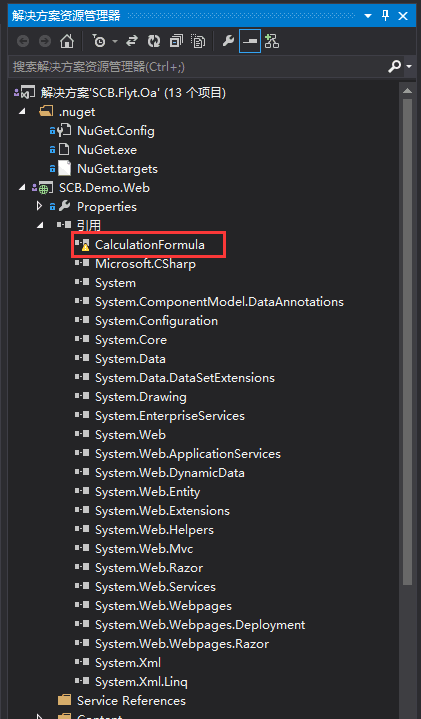Select System.Web.Helpers reference

(x=155, y=530)
